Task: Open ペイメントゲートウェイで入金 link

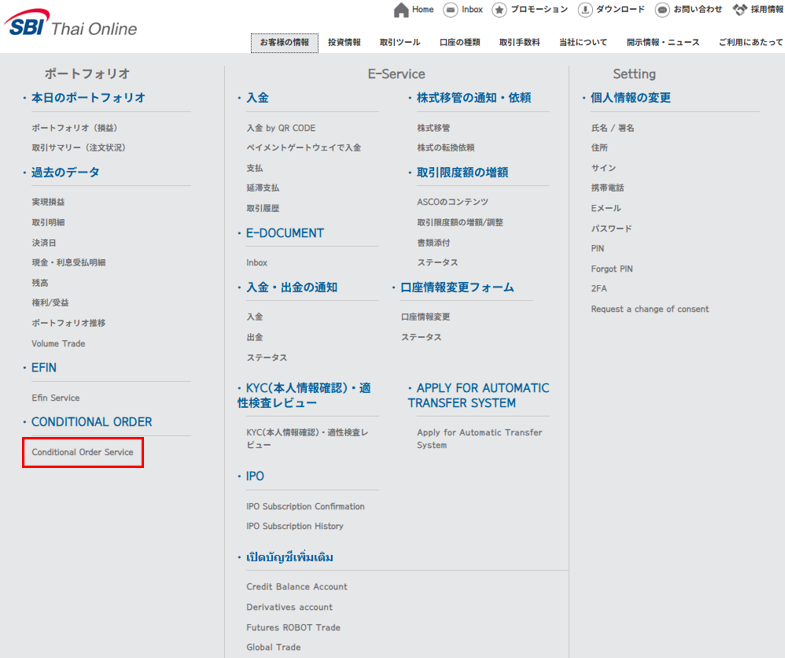Action: [x=304, y=148]
